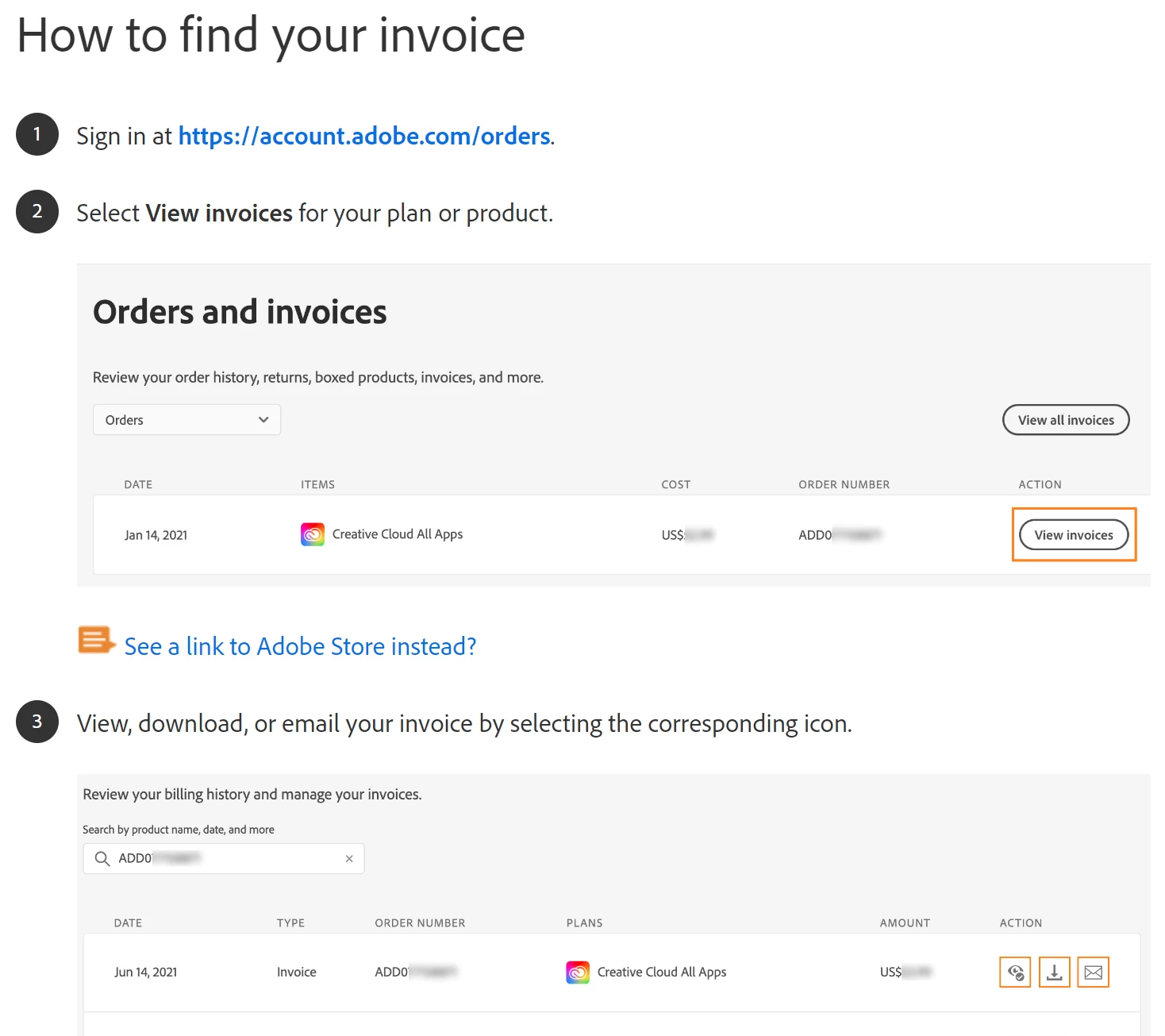
Task: Click the download invoice icon
Action: tap(1054, 972)
